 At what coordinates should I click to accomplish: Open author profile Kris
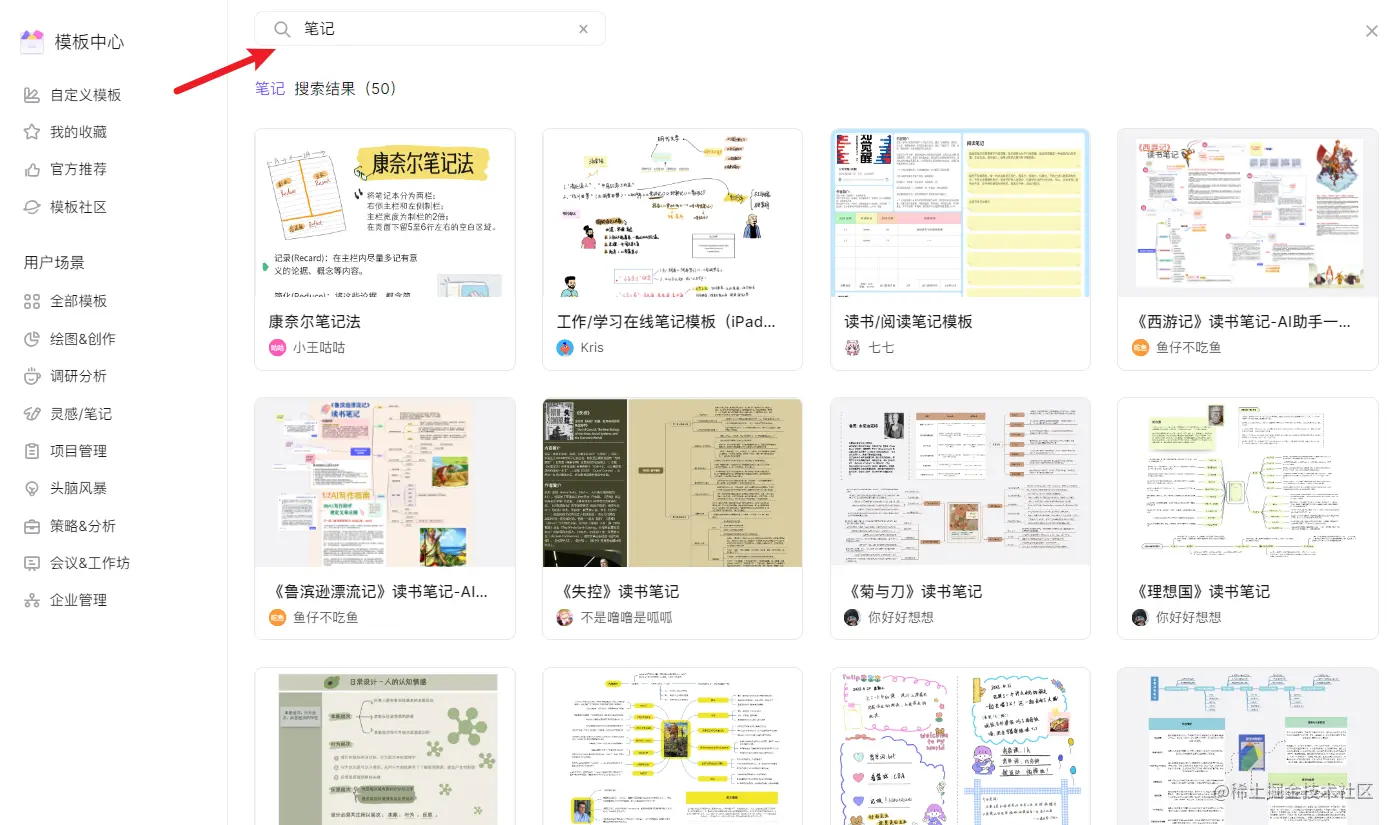click(x=592, y=348)
